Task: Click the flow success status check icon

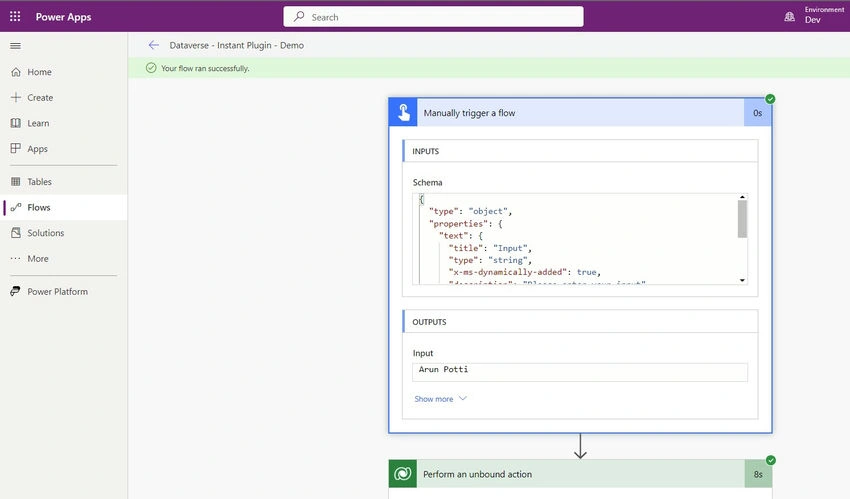Action: click(151, 68)
